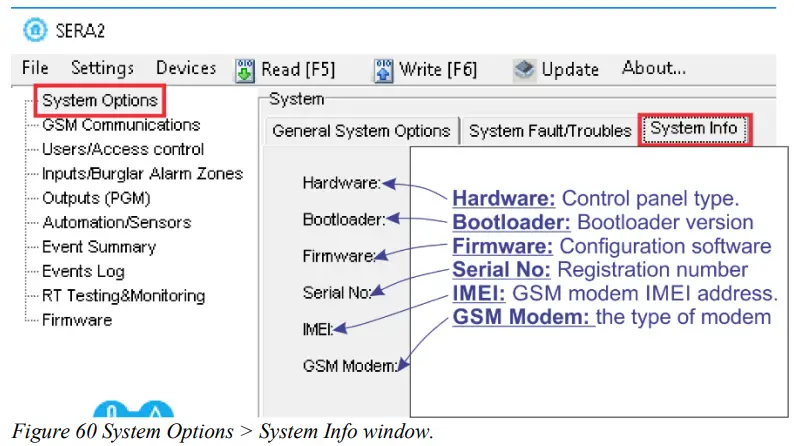Select Events Log in the tree

point(83,271)
